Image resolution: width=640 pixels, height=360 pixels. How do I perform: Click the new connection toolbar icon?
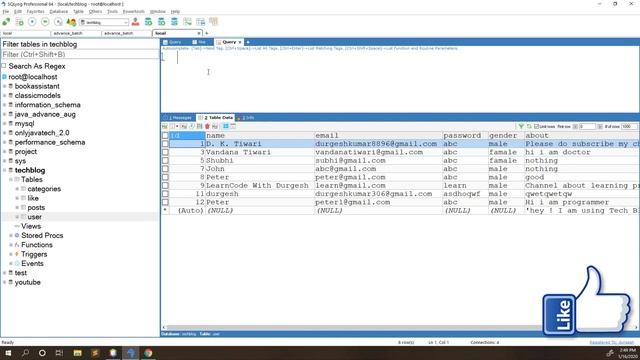(6, 22)
